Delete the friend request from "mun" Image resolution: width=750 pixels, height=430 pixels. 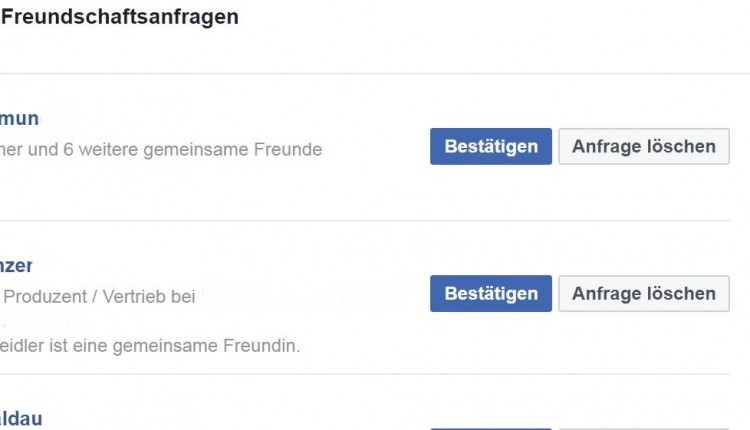click(643, 146)
